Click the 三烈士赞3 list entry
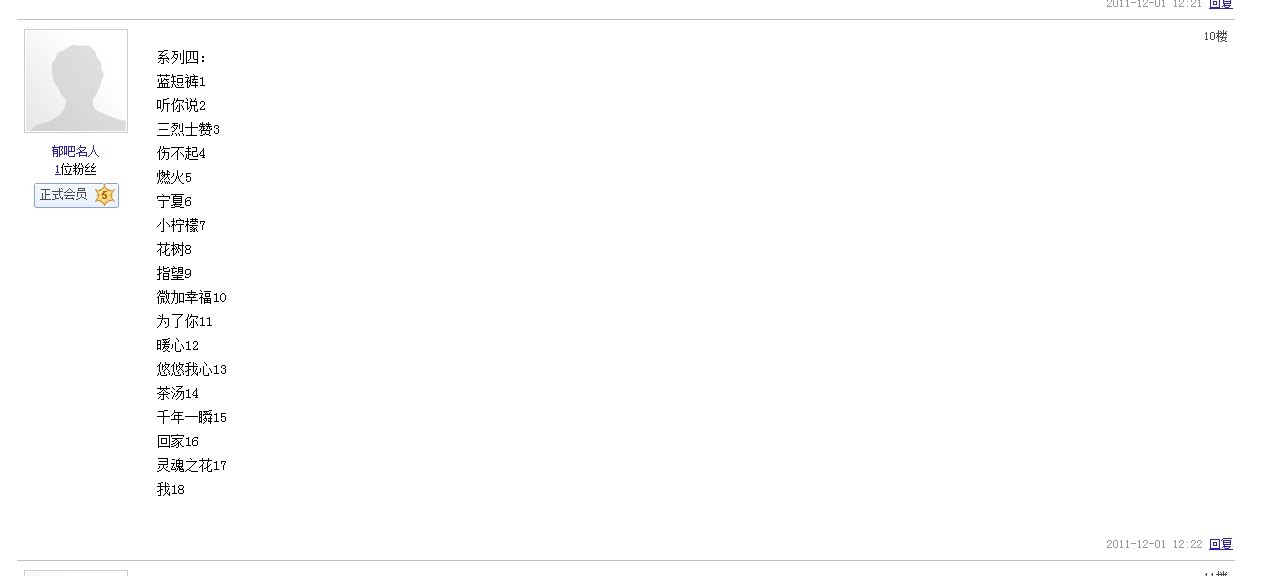This screenshot has width=1266, height=576. 188,129
